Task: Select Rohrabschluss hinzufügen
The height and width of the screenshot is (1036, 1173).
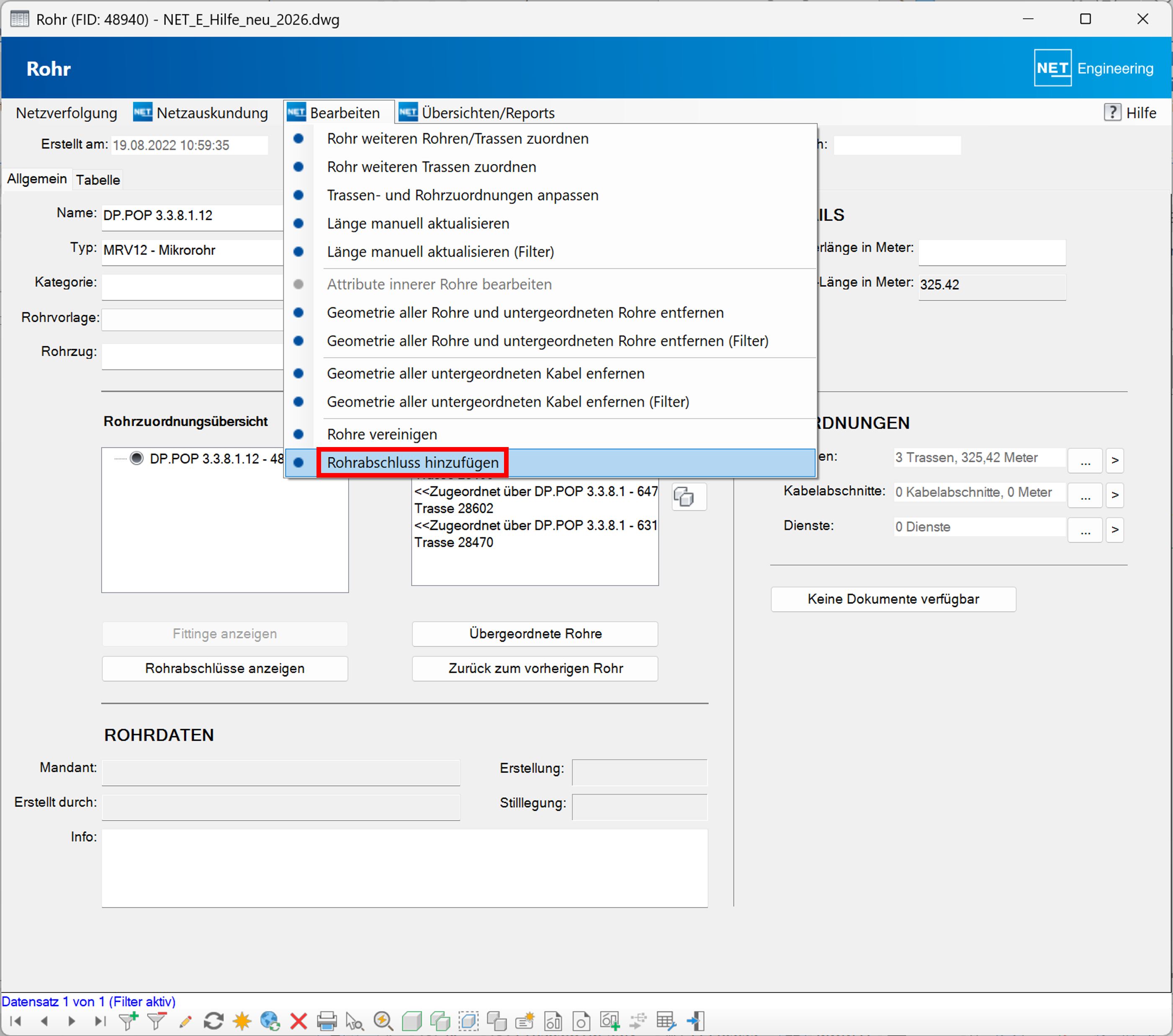Action: pos(550,463)
